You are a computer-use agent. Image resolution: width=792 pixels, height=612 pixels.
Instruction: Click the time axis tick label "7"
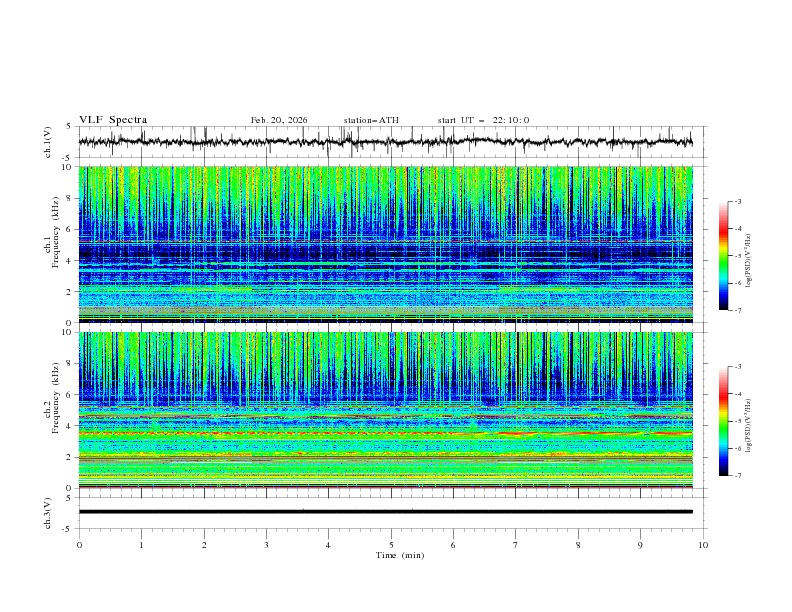click(x=516, y=545)
